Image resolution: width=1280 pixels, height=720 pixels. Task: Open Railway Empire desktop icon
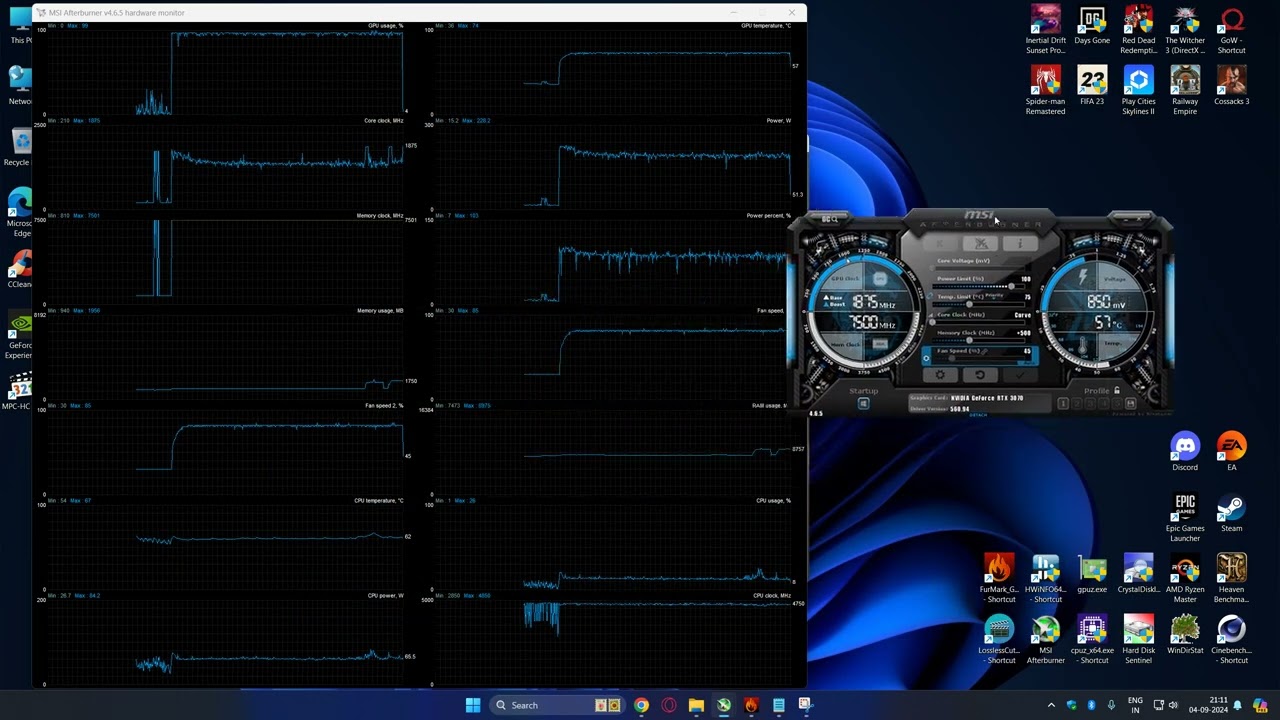[x=1185, y=92]
